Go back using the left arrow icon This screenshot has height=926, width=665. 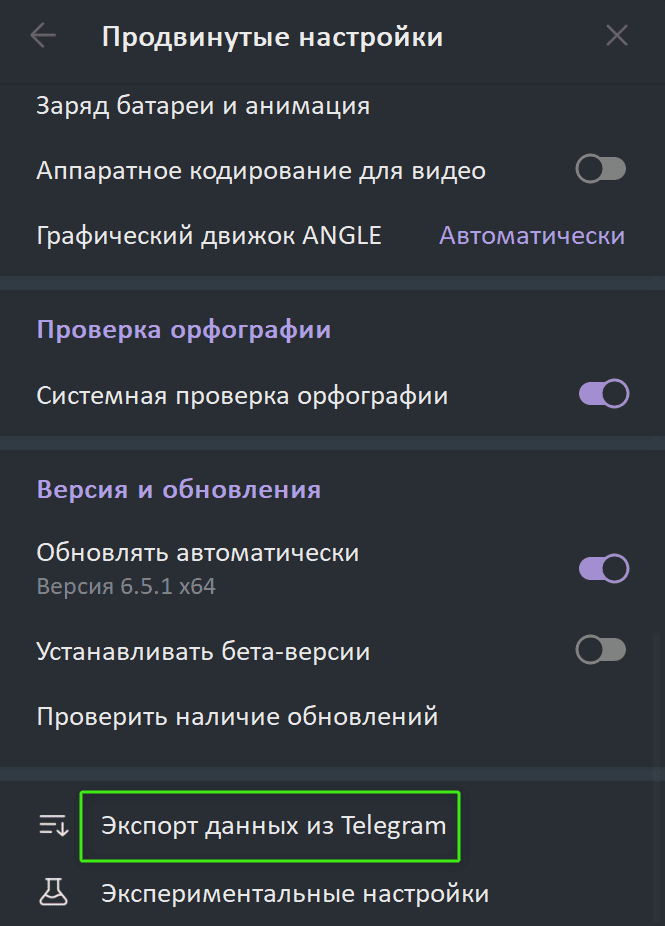[43, 37]
